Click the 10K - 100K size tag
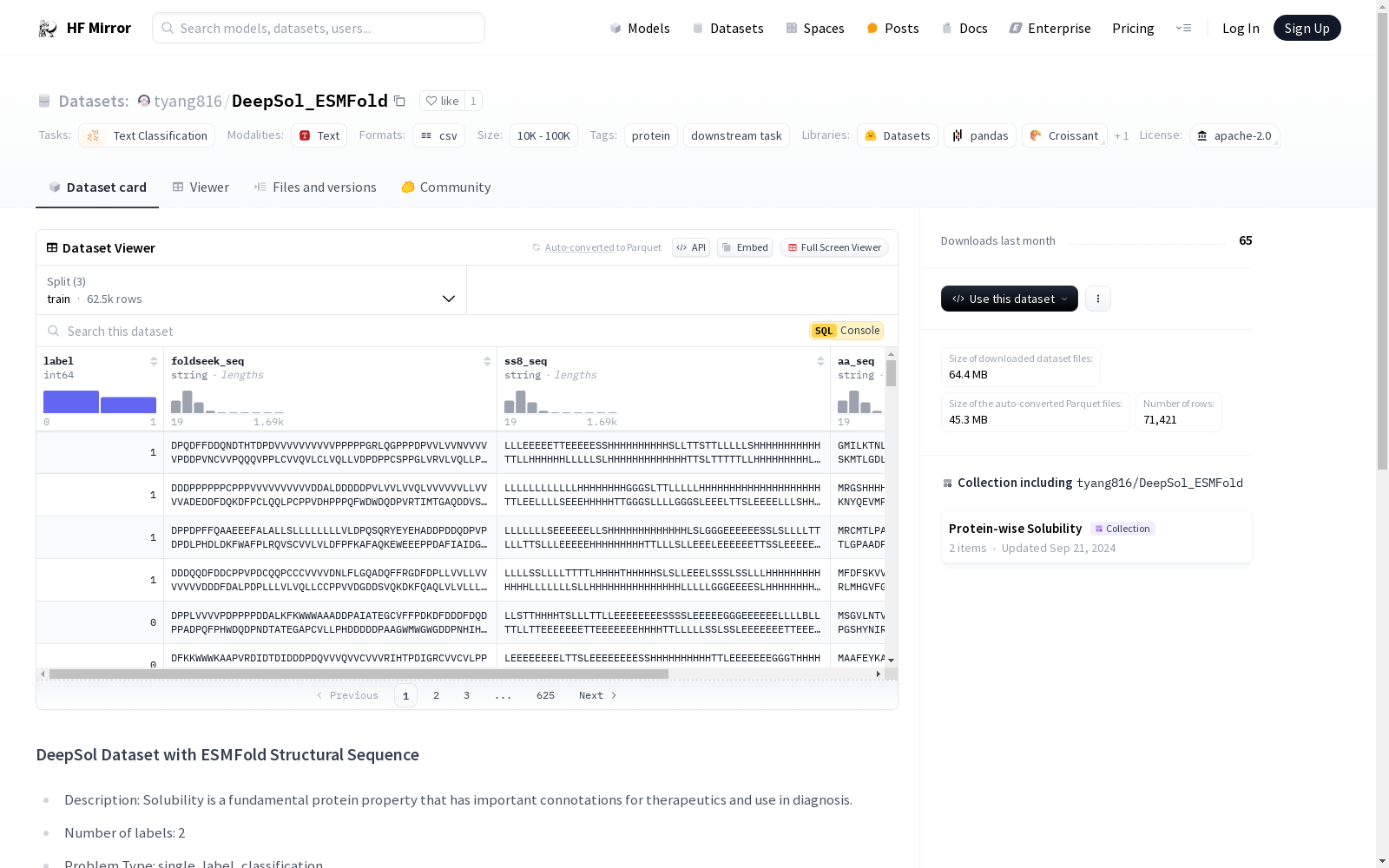 click(543, 135)
